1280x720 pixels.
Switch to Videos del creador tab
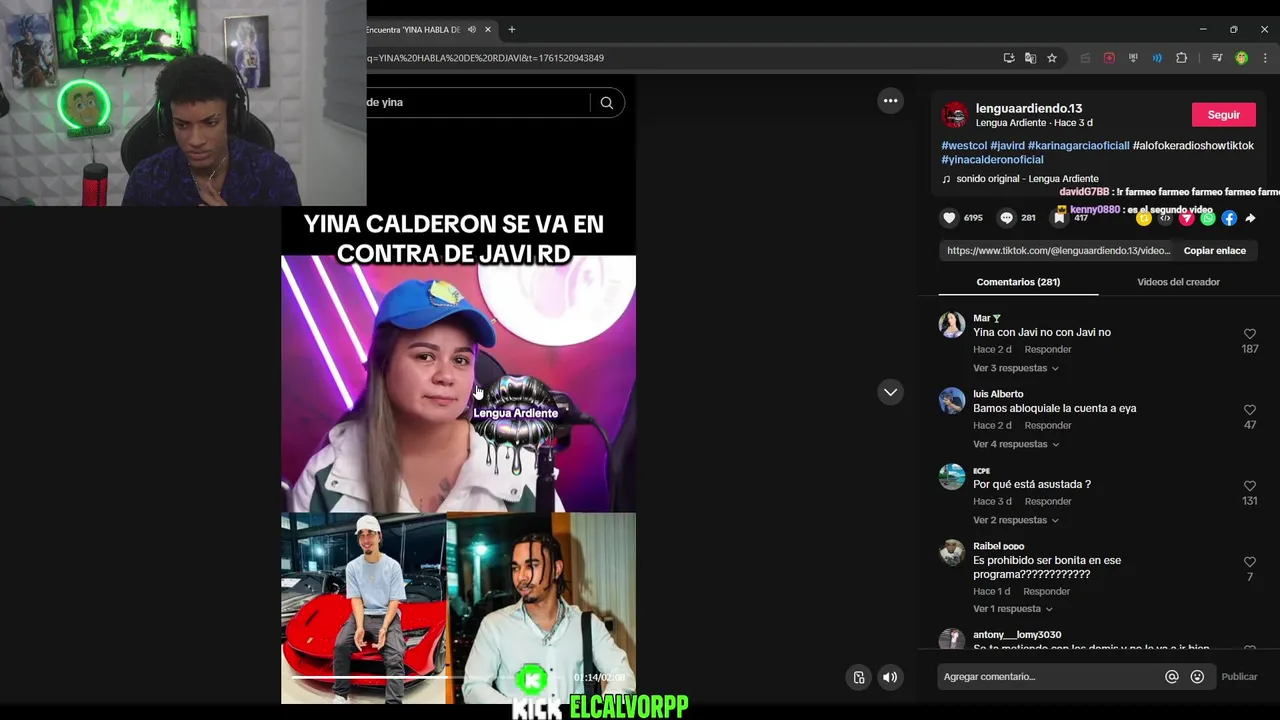(x=1178, y=282)
